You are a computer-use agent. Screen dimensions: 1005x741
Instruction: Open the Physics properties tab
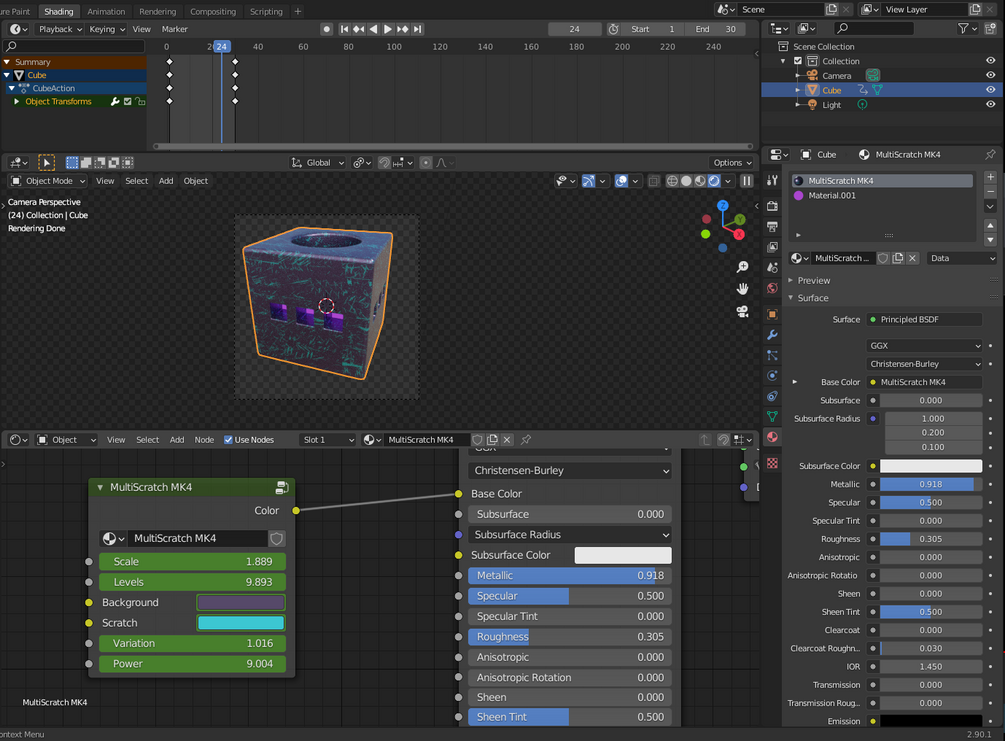(772, 376)
